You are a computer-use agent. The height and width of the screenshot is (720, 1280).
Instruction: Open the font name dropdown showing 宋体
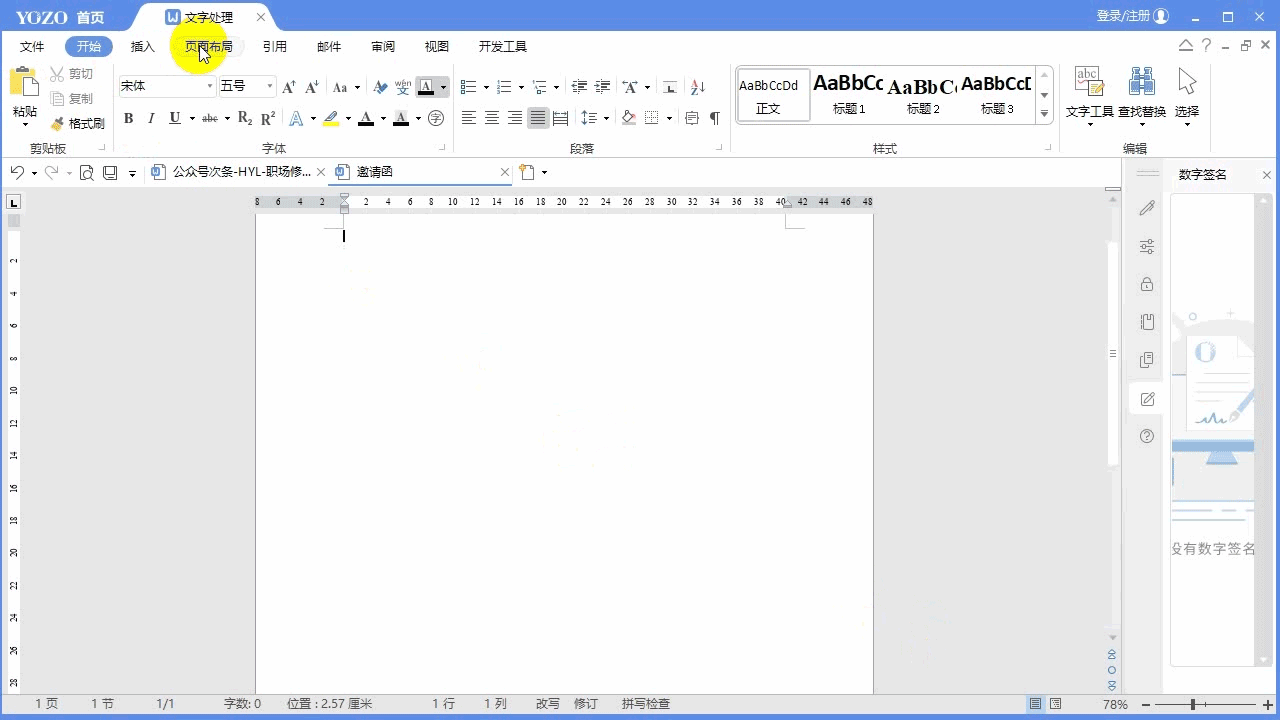[210, 87]
